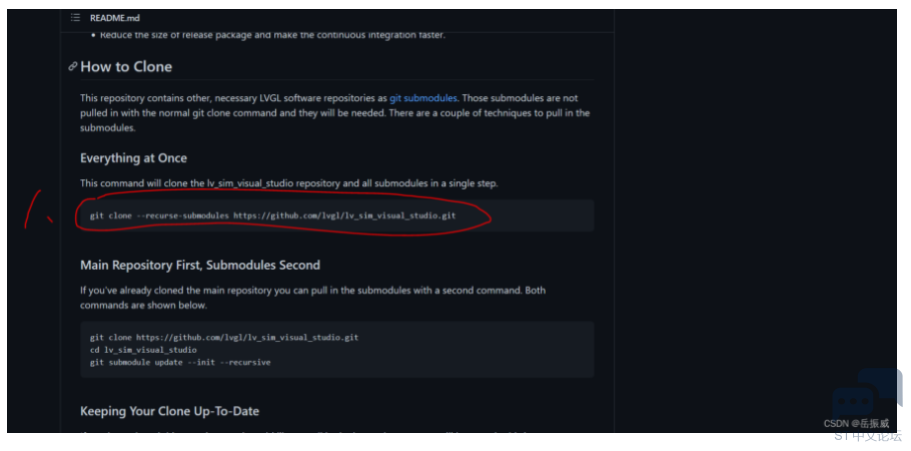
Task: Click the Everything at Once heading
Action: click(x=134, y=158)
